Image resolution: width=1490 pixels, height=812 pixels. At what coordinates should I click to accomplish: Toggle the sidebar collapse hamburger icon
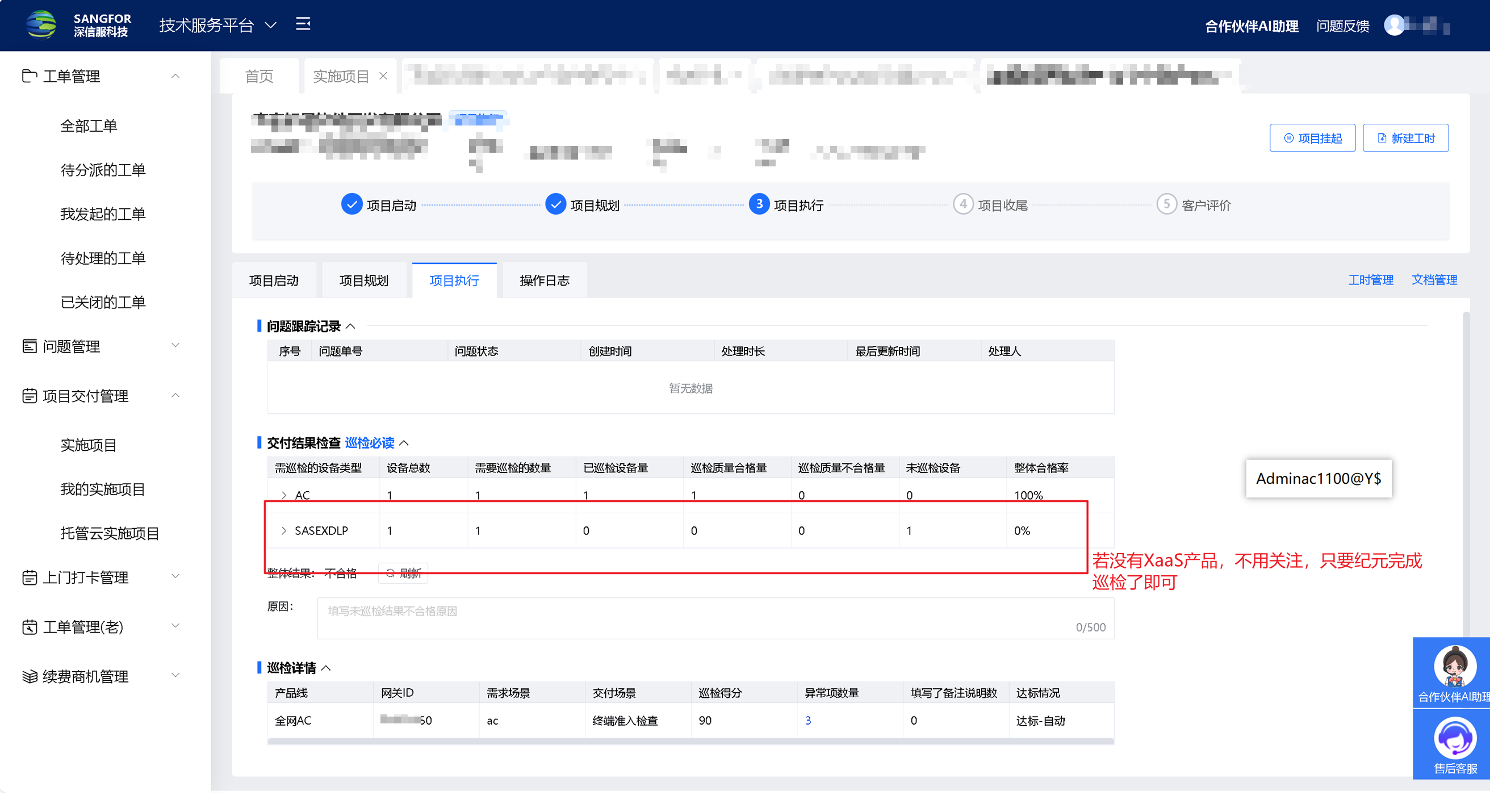pyautogui.click(x=303, y=24)
